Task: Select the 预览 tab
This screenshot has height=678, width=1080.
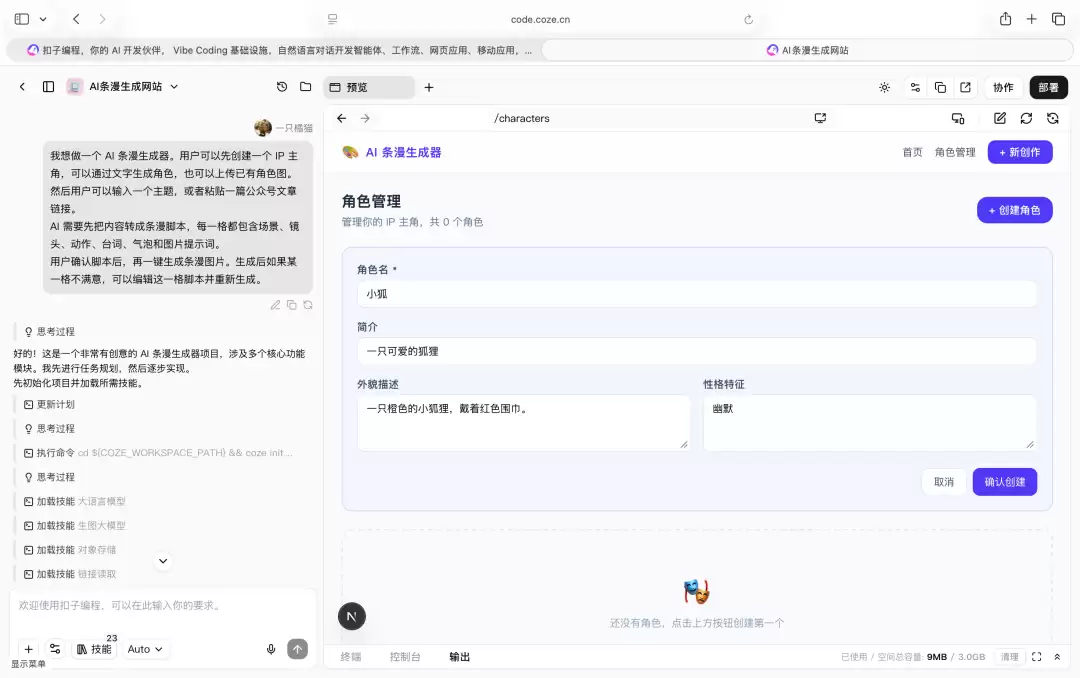Action: pyautogui.click(x=369, y=88)
